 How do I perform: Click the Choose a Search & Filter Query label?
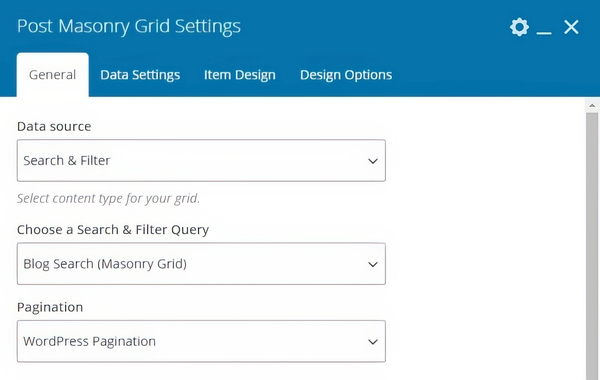[113, 230]
